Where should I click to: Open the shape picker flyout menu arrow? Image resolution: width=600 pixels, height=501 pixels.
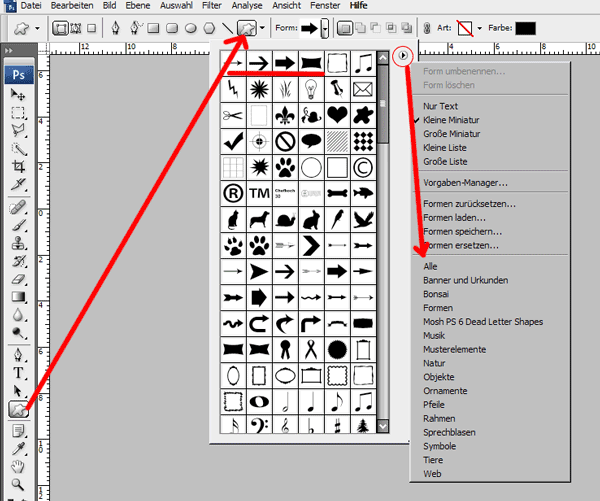pos(403,57)
